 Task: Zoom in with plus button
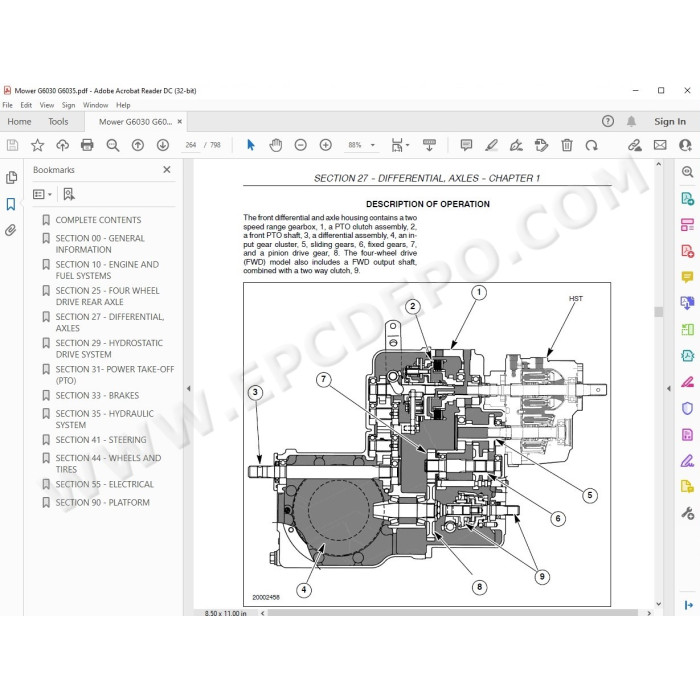tap(325, 145)
